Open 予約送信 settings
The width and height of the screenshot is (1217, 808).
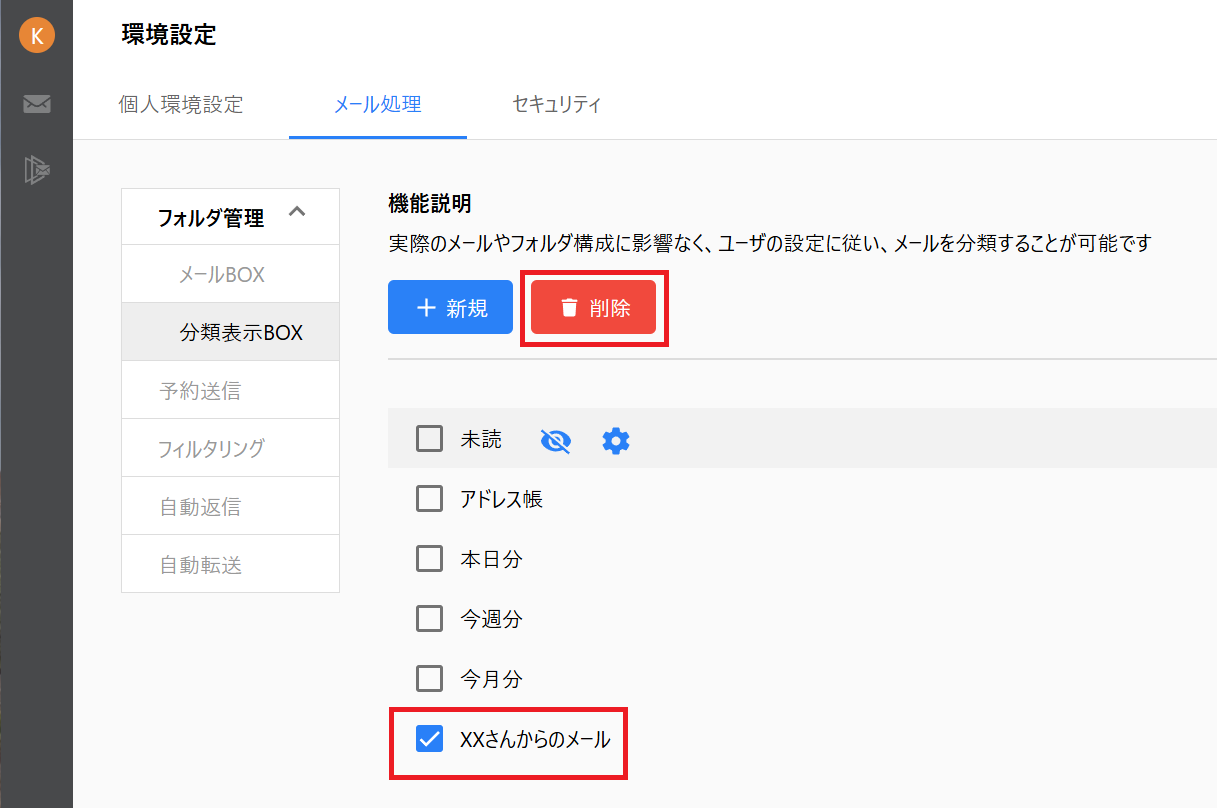click(x=230, y=390)
